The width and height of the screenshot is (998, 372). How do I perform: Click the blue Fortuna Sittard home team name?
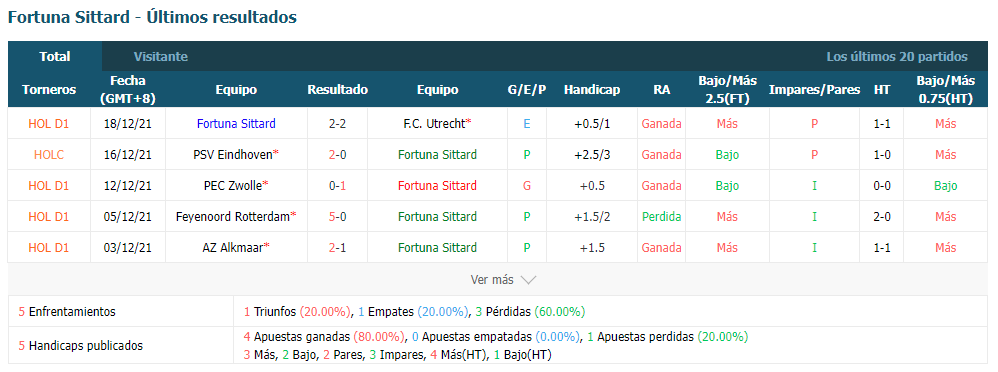[x=236, y=124]
